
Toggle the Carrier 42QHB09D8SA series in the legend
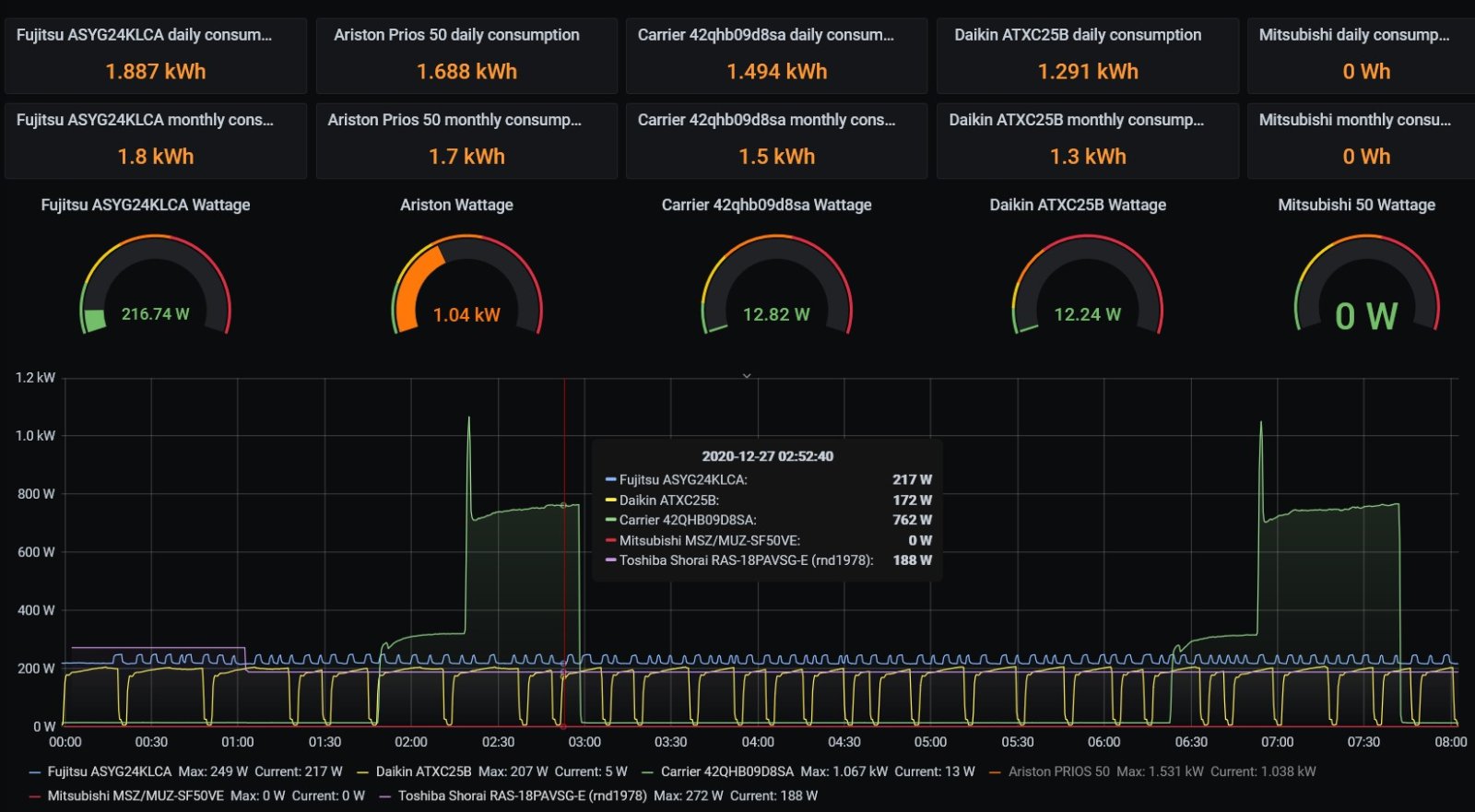727,771
